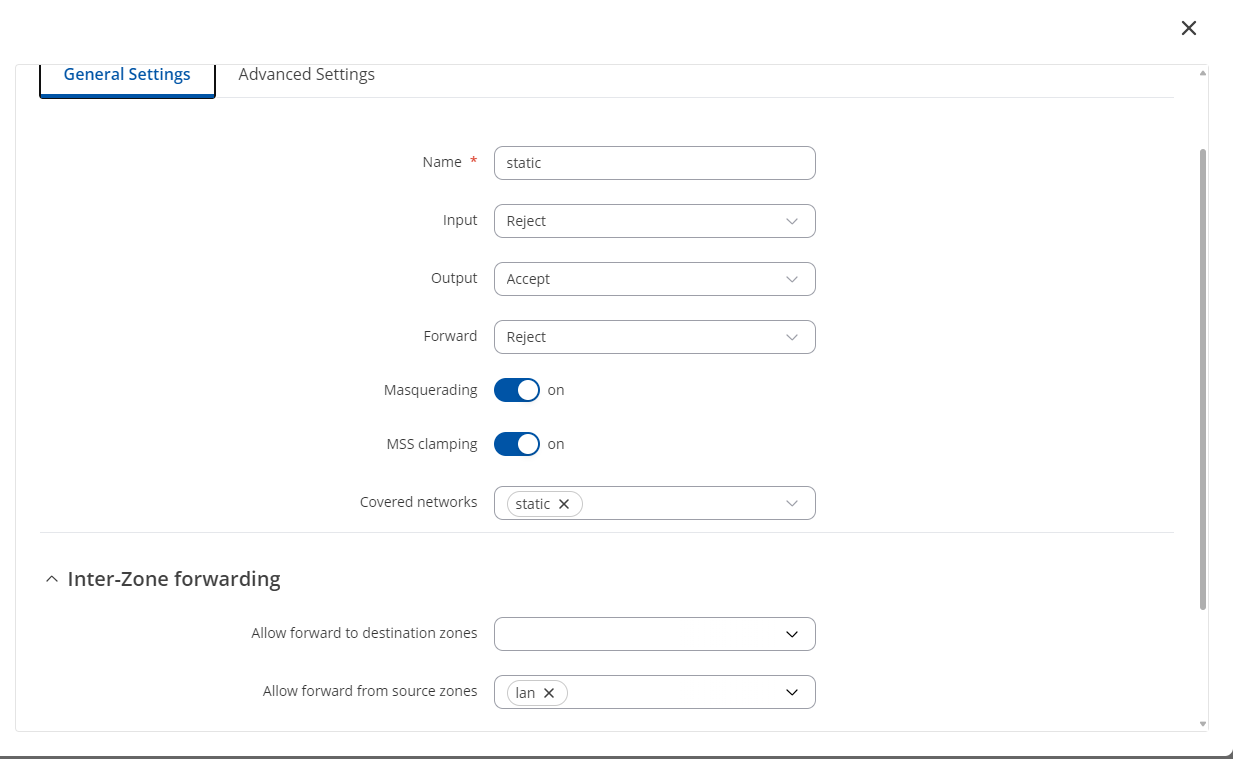Click the destination zones dropdown arrow
This screenshot has height=759, width=1233.
coord(792,634)
